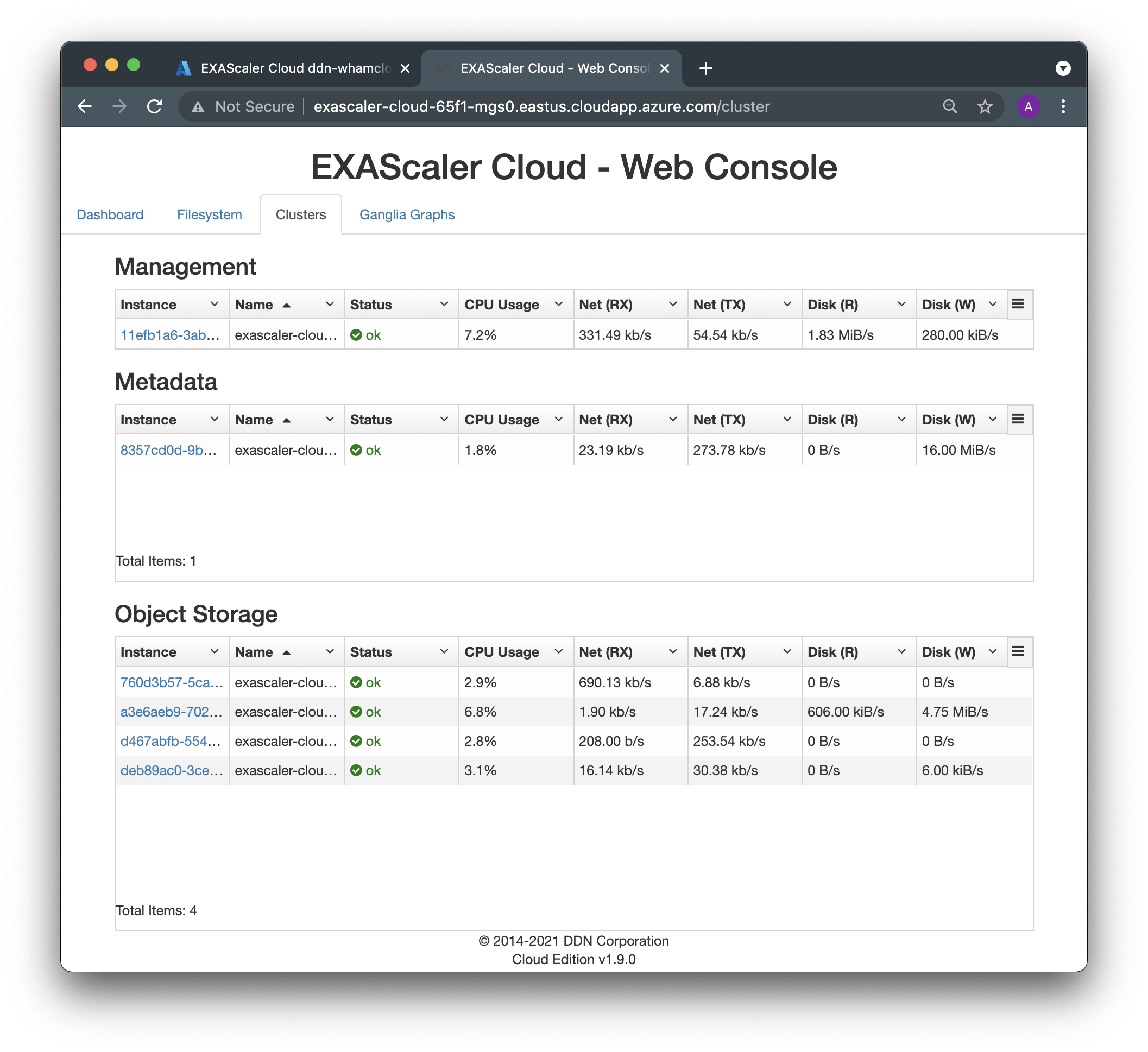Open Object Storage Name column dropdown chevron
The width and height of the screenshot is (1148, 1052).
[x=330, y=651]
